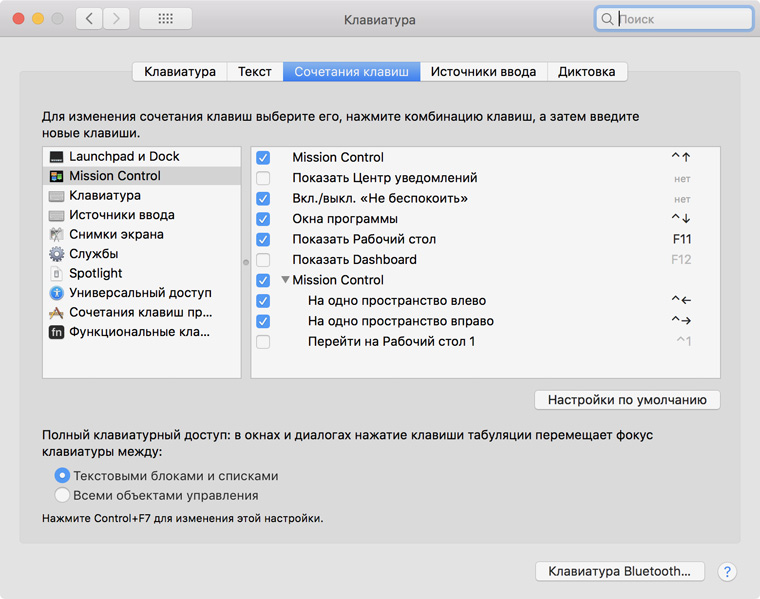Go back with the left chevron button
This screenshot has width=760, height=599.
click(89, 19)
